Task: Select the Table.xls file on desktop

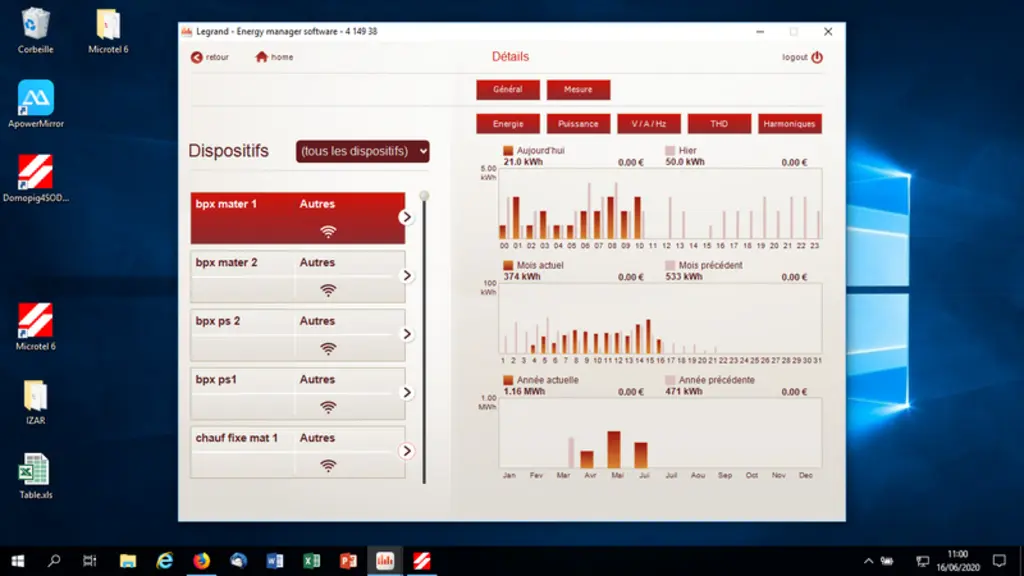Action: tap(35, 477)
